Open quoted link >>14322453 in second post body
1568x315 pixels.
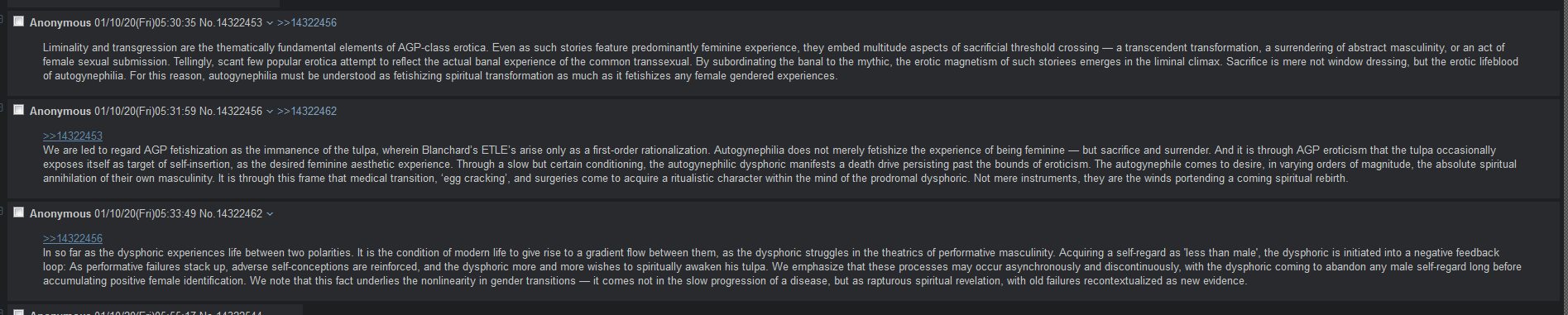click(x=73, y=136)
